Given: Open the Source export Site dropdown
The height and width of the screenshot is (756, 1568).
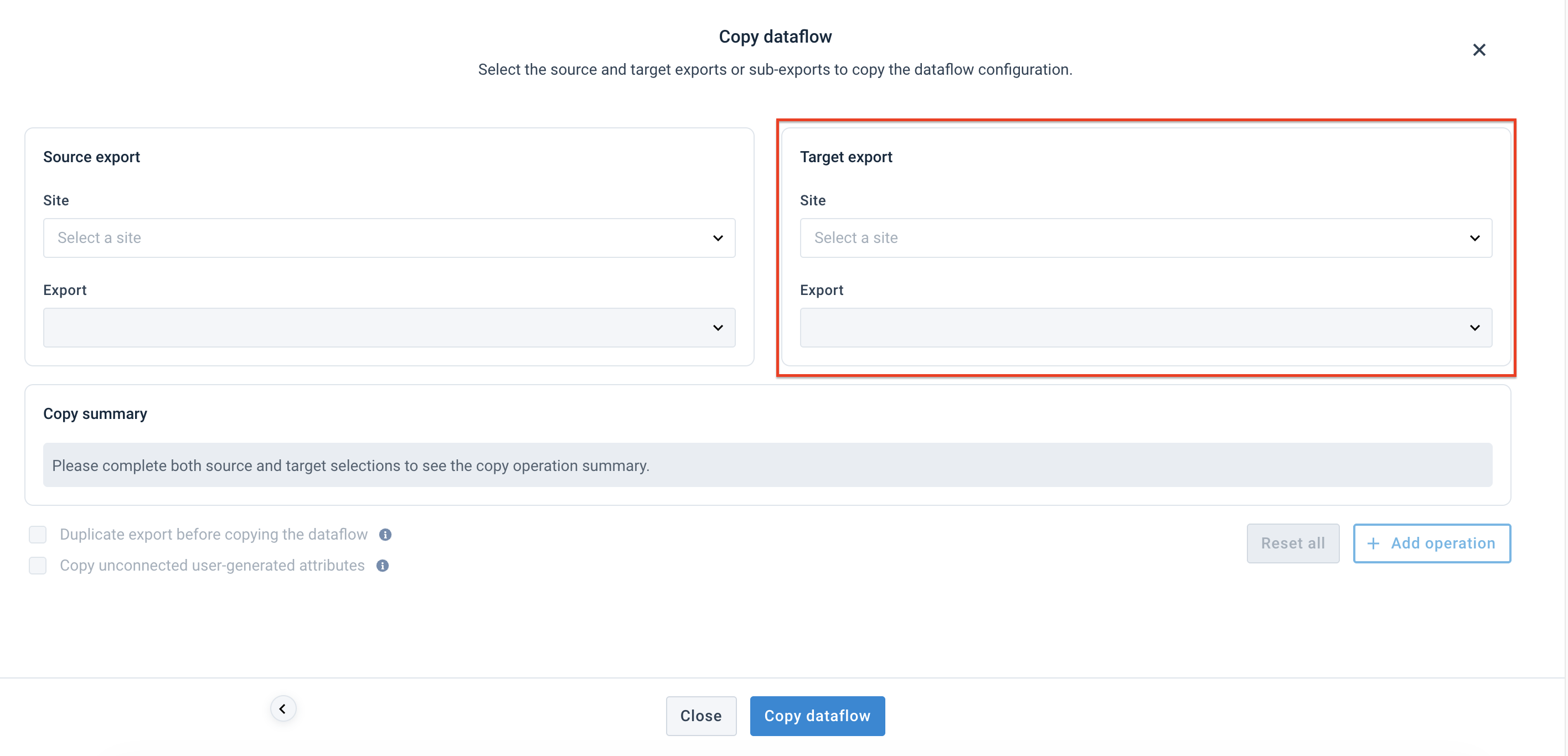Looking at the screenshot, I should point(389,238).
